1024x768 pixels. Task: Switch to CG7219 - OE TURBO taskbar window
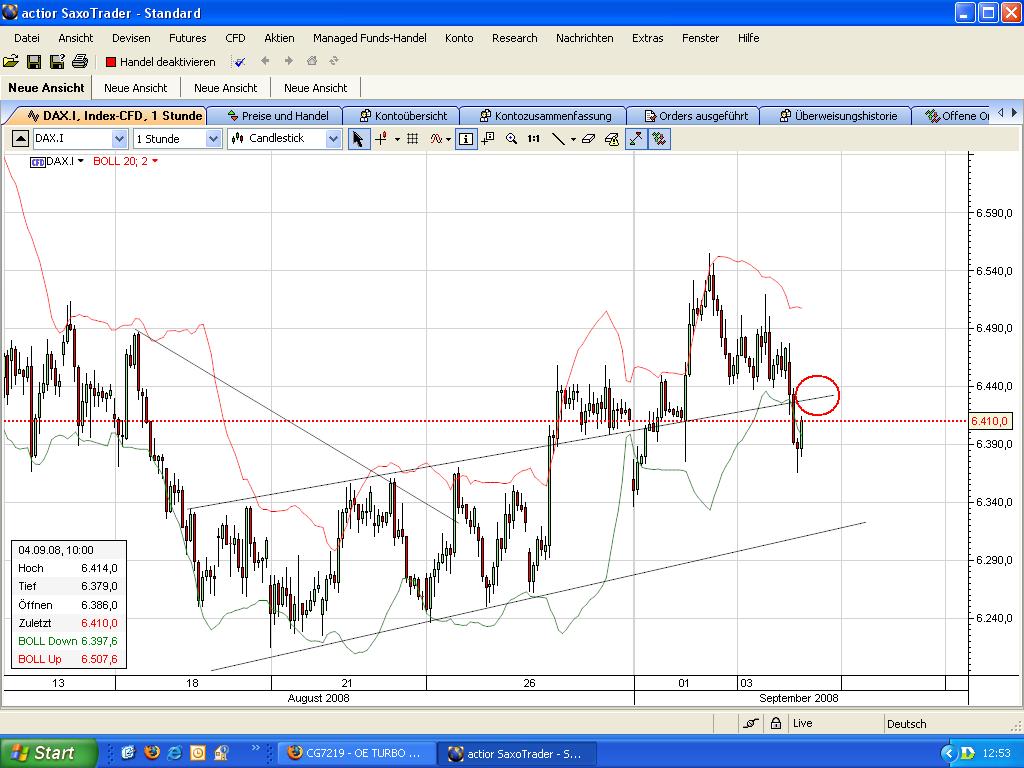(x=356, y=753)
